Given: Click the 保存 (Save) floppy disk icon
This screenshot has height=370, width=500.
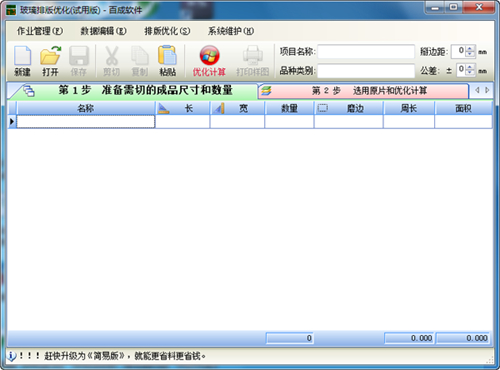Looking at the screenshot, I should pyautogui.click(x=79, y=61).
